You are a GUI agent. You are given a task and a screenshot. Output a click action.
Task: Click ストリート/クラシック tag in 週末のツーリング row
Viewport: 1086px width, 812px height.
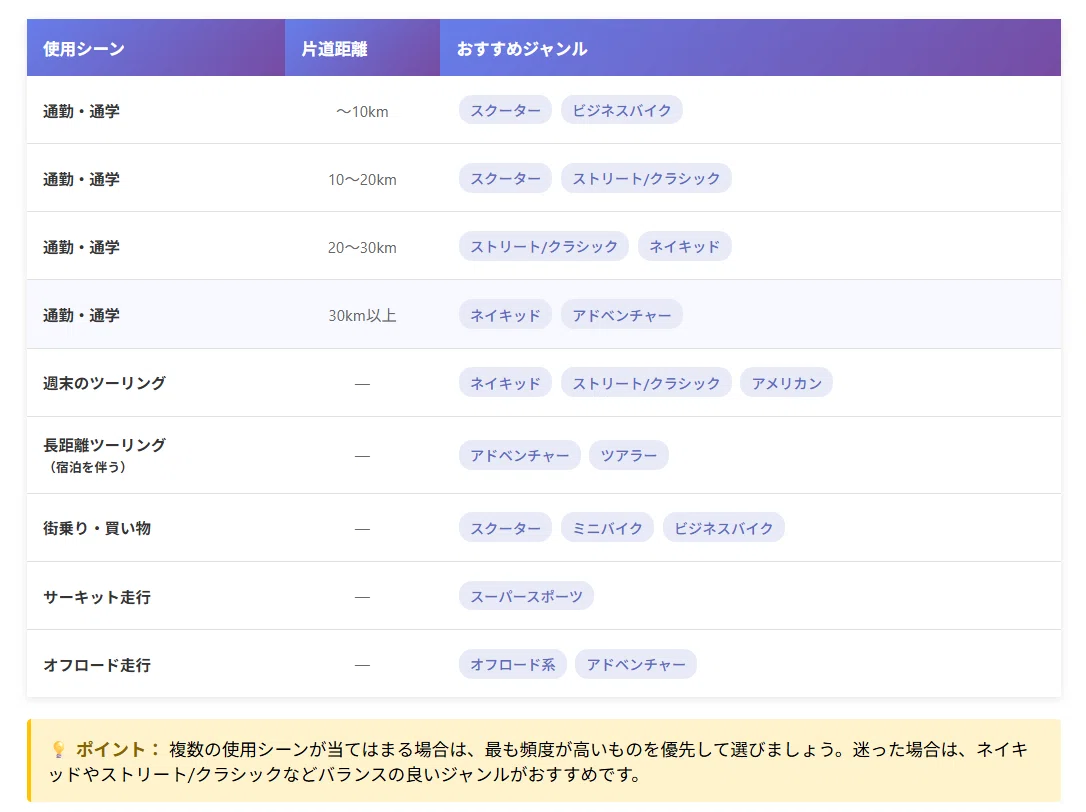[x=646, y=382]
